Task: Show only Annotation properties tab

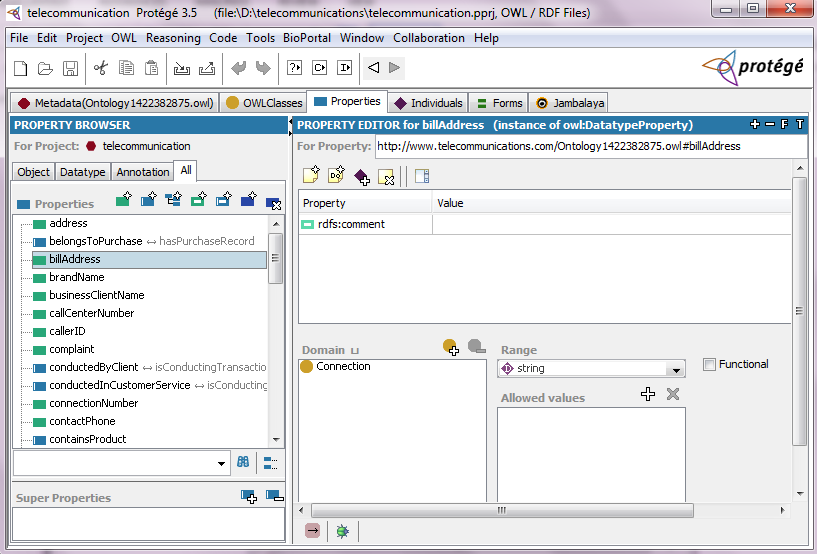Action: pos(143,172)
